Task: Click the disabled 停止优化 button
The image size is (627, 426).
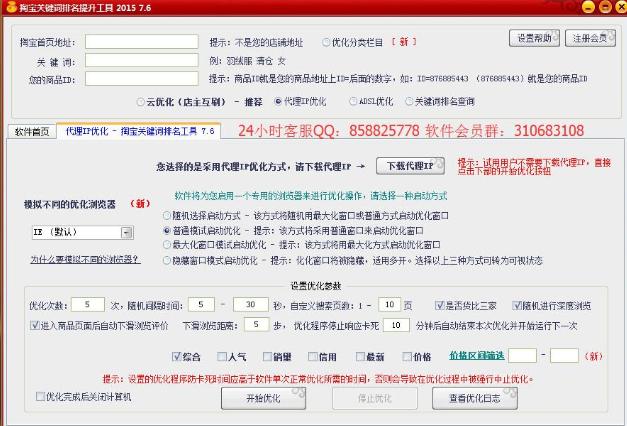Action: [375, 398]
